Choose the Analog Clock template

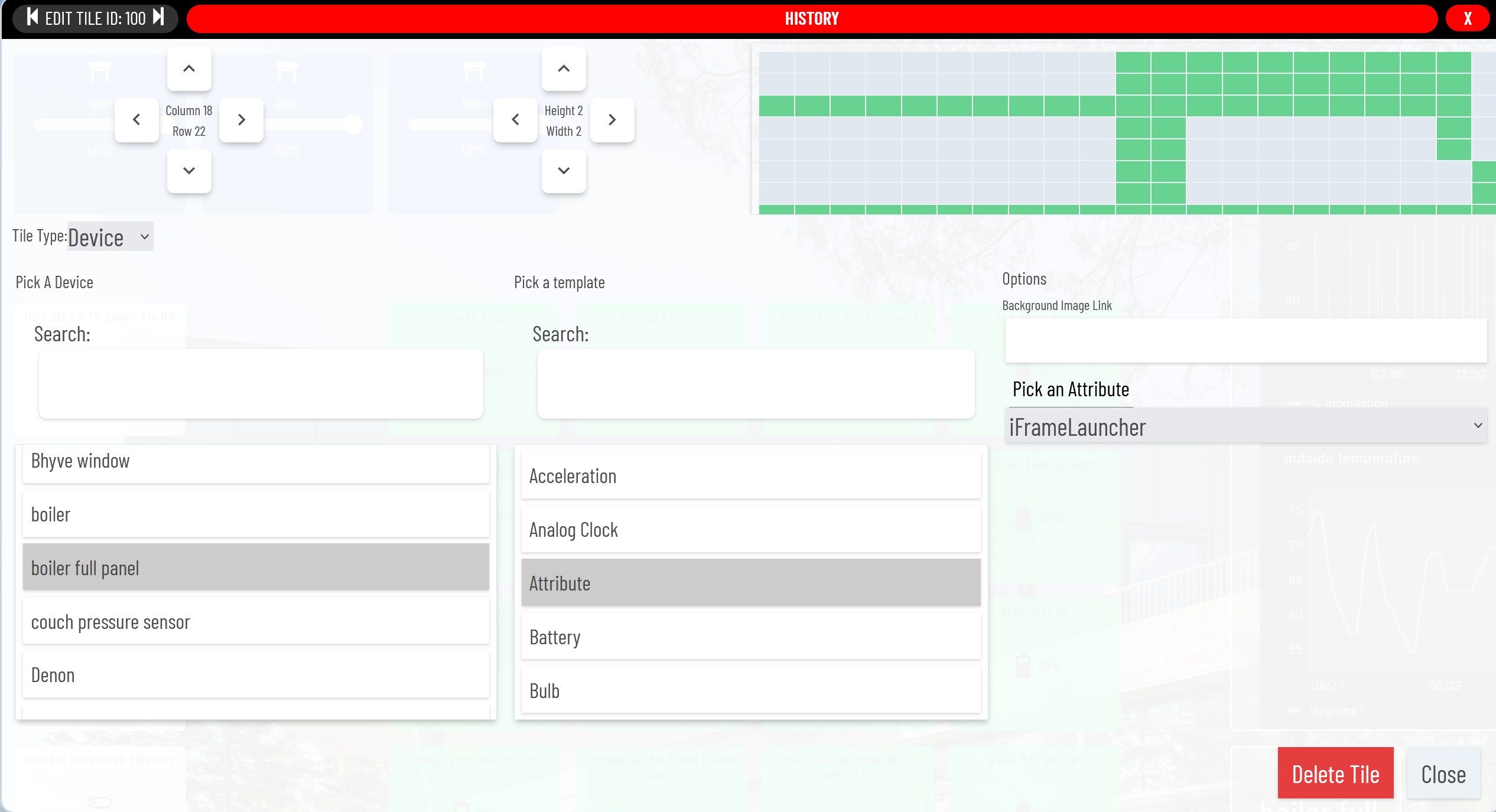[750, 530]
